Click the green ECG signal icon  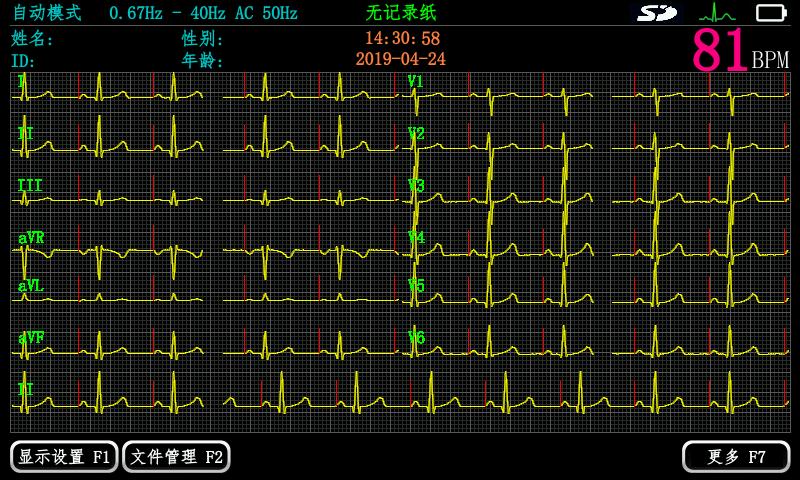click(716, 13)
